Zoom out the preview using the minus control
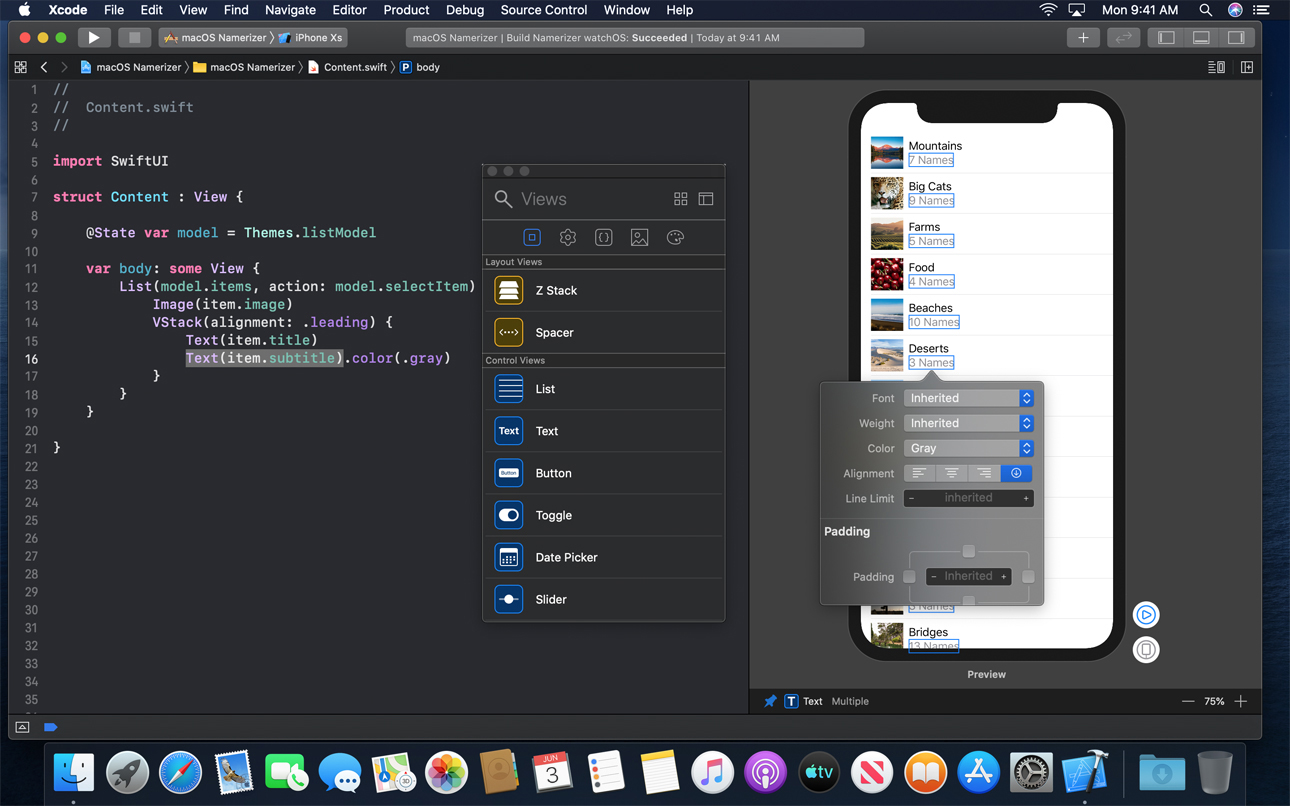 pyautogui.click(x=1188, y=701)
